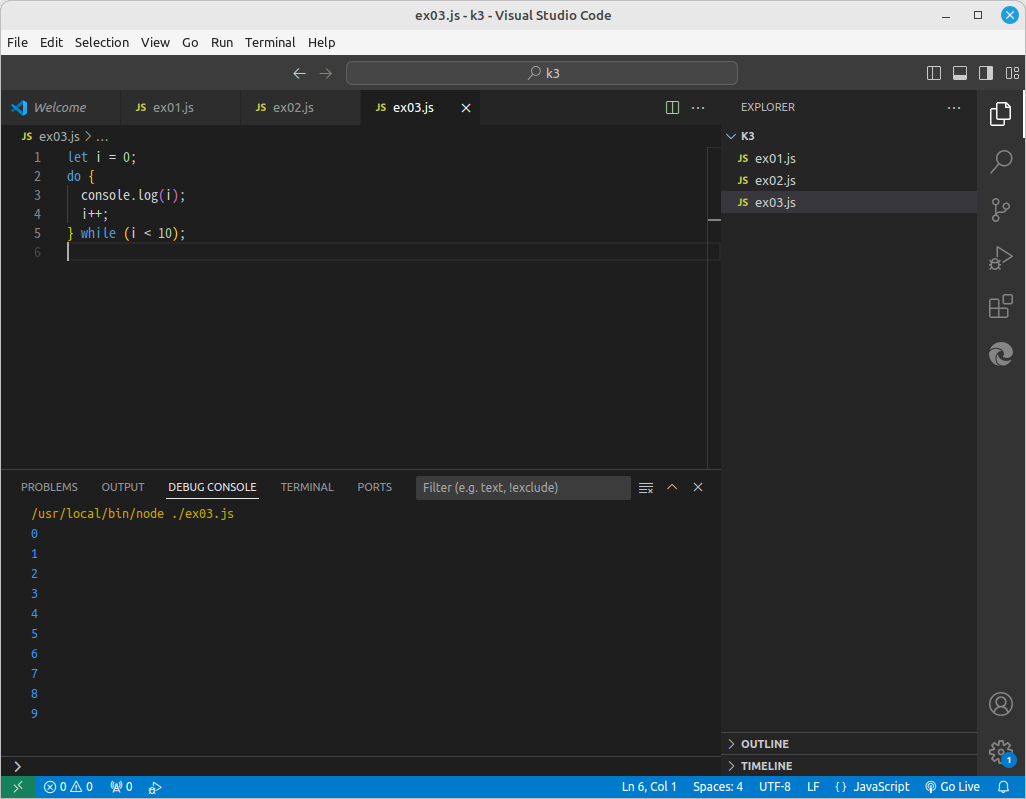The width and height of the screenshot is (1026, 799).
Task: Switch to the Welcome tab
Action: tap(61, 108)
